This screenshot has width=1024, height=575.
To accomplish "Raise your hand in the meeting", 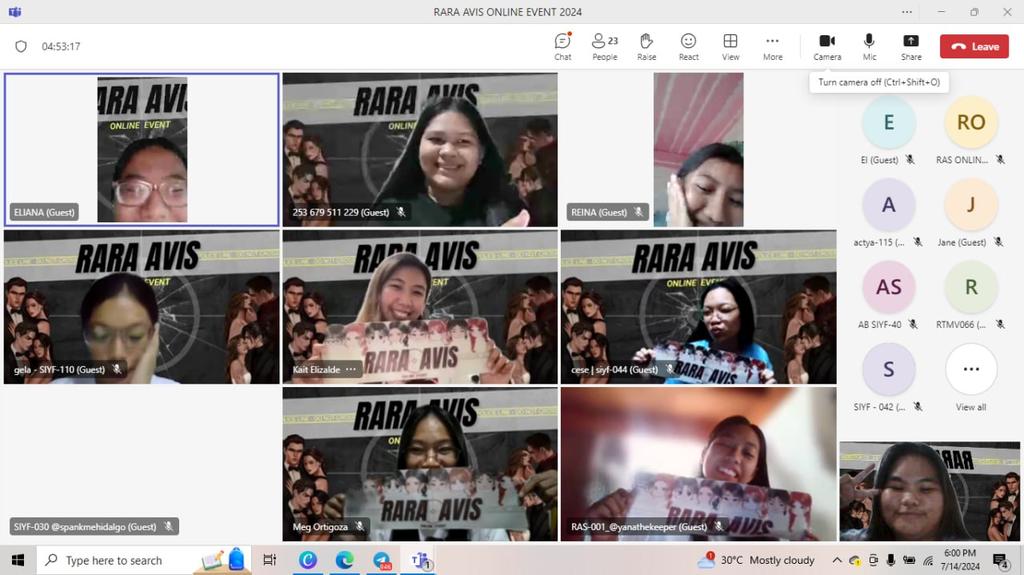I will point(647,46).
